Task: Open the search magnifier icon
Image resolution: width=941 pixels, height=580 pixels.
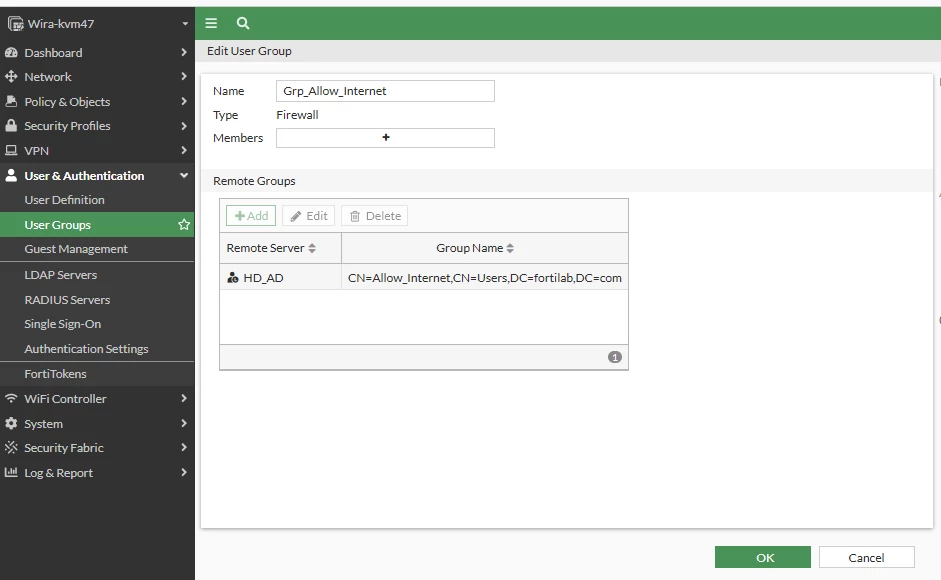Action: (243, 23)
